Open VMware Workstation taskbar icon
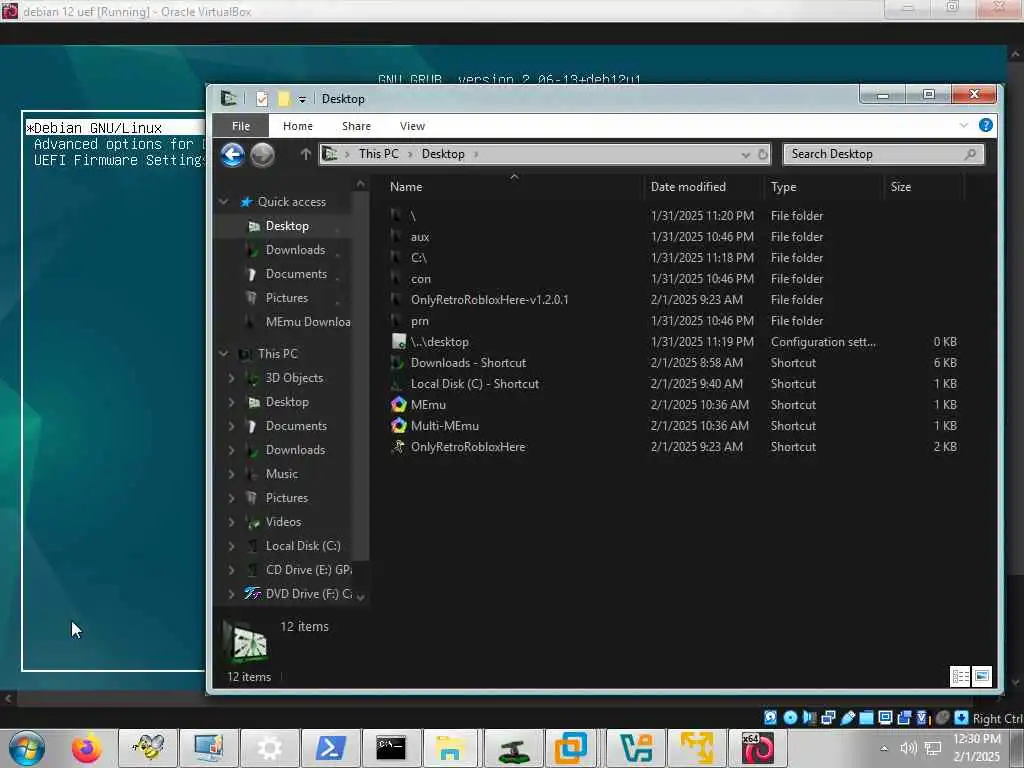 [571, 748]
